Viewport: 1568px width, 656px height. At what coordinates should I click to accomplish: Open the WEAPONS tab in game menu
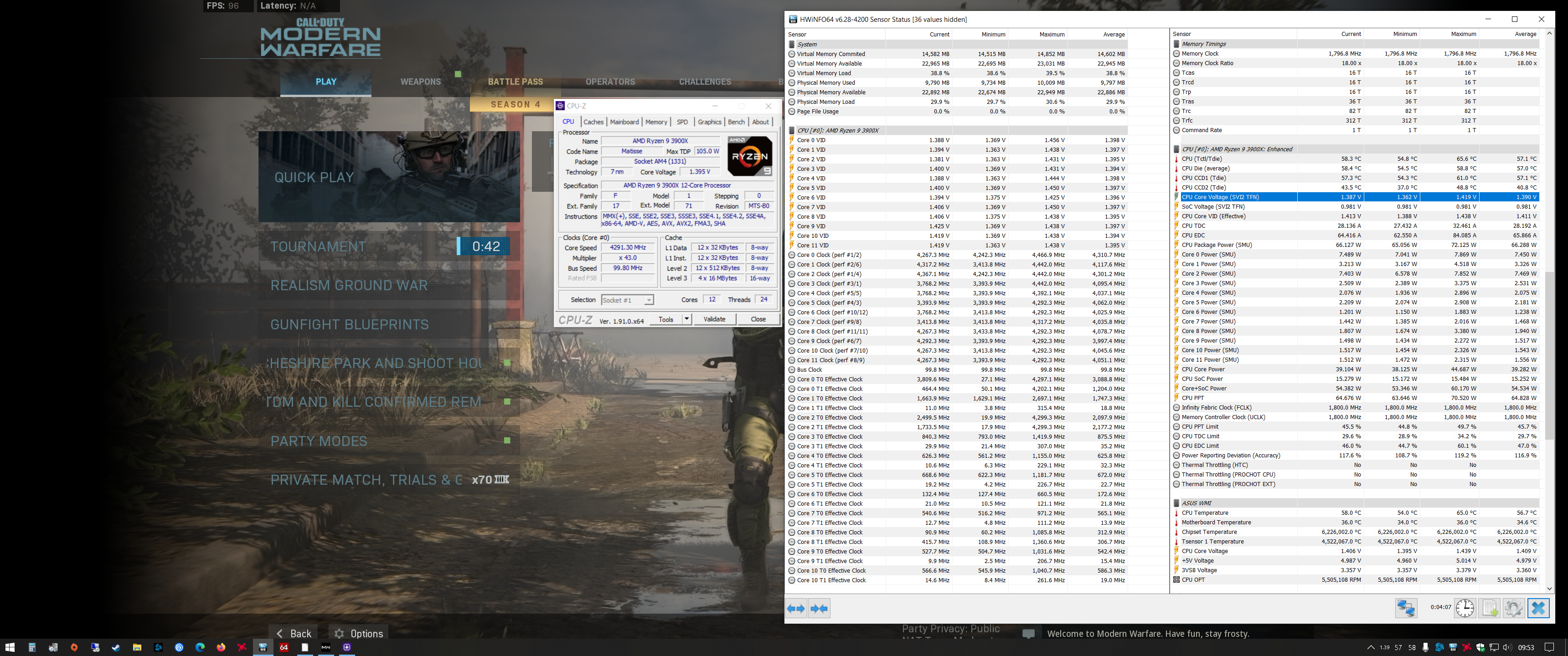point(420,82)
